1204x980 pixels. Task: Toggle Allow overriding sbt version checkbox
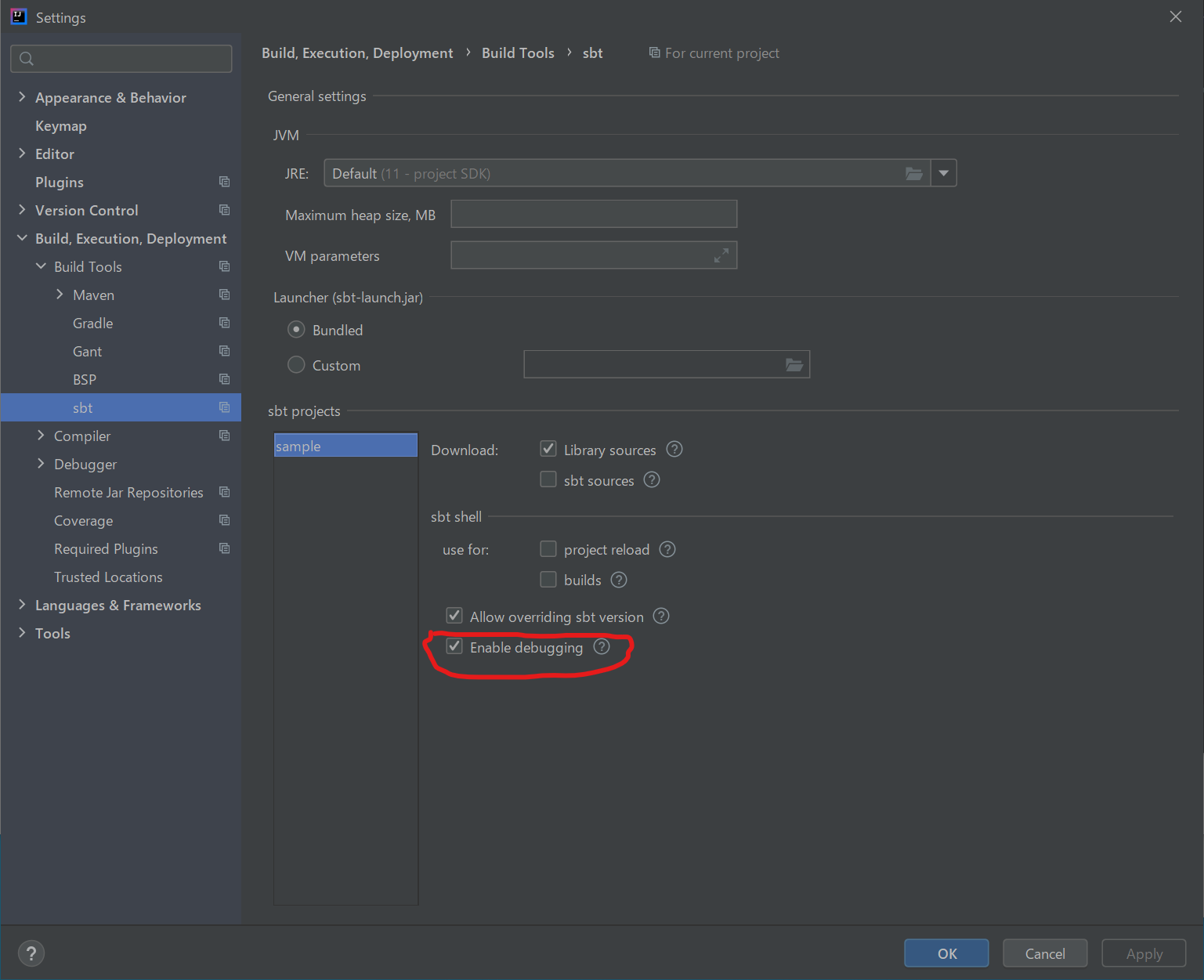point(454,615)
